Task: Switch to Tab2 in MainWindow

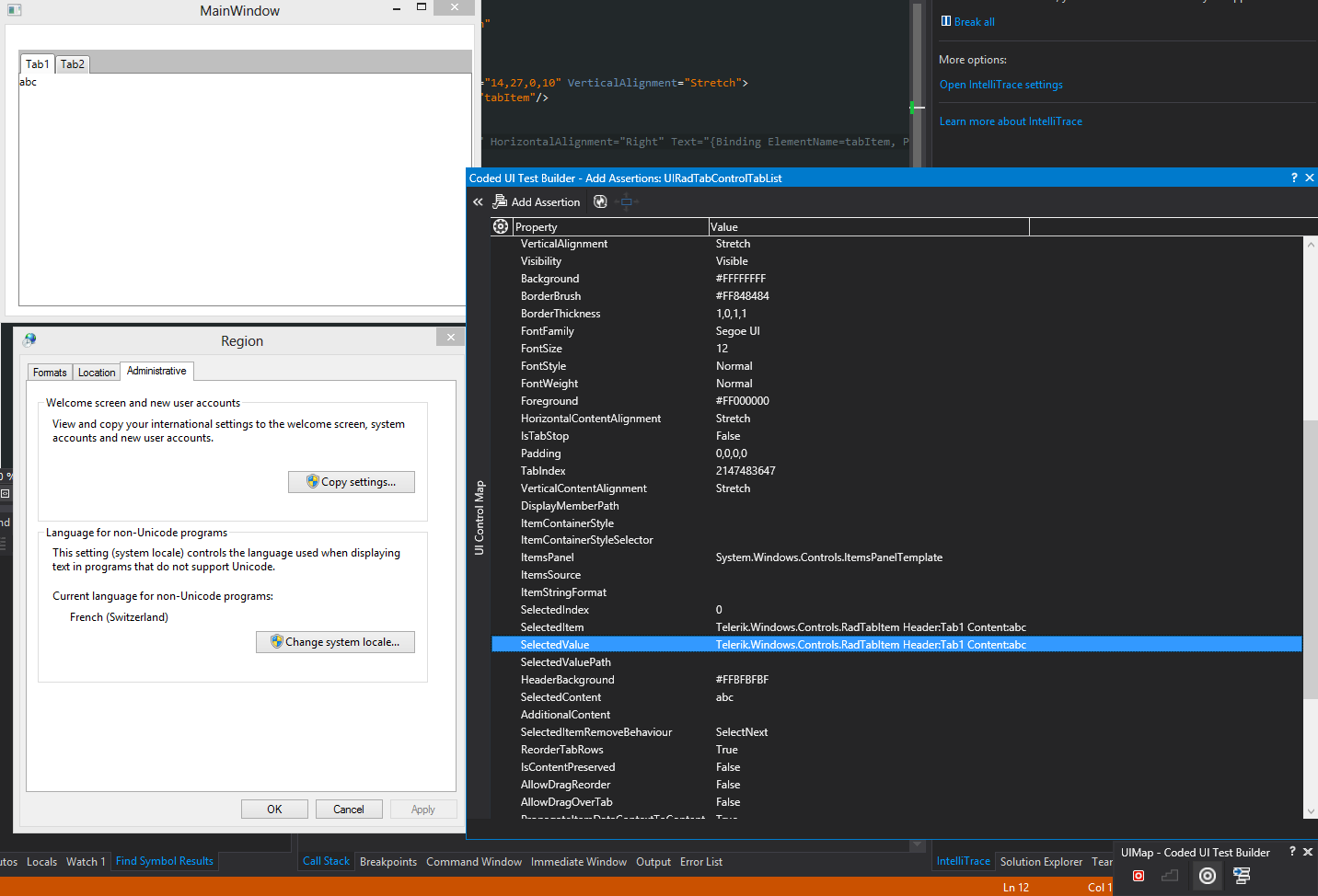Action: [x=73, y=64]
